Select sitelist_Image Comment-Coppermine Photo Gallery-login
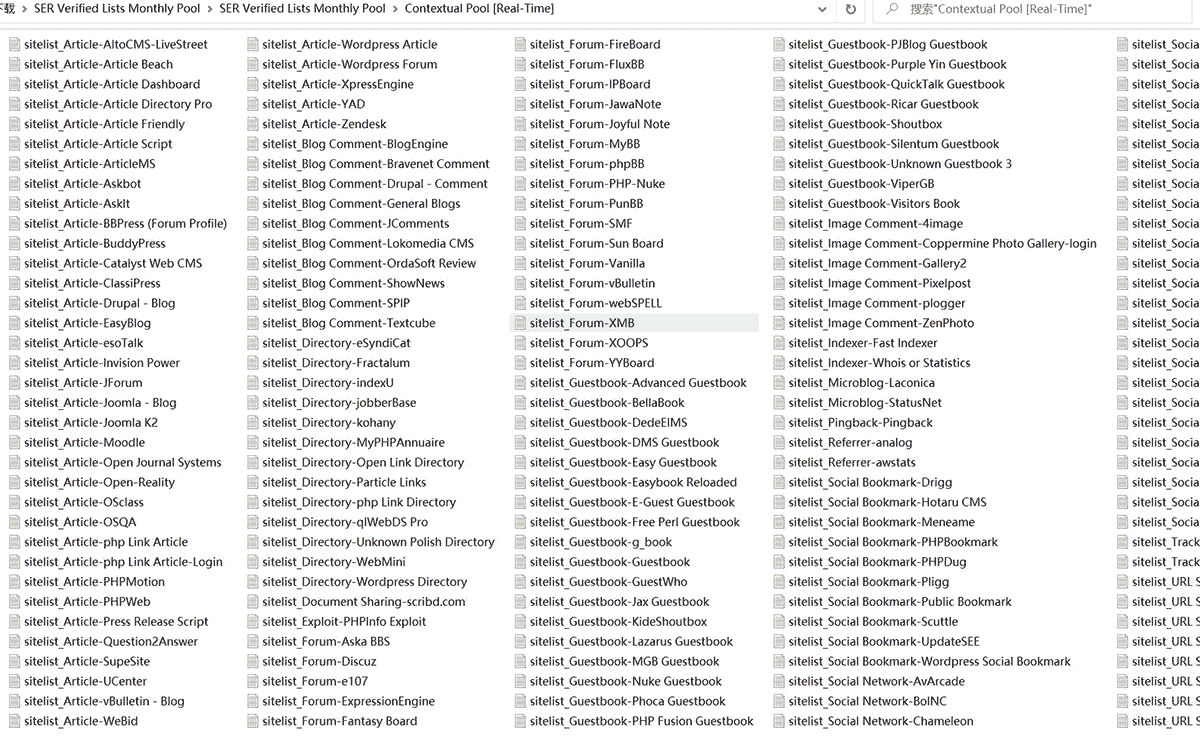This screenshot has height=737, width=1200. pyautogui.click(x=942, y=243)
